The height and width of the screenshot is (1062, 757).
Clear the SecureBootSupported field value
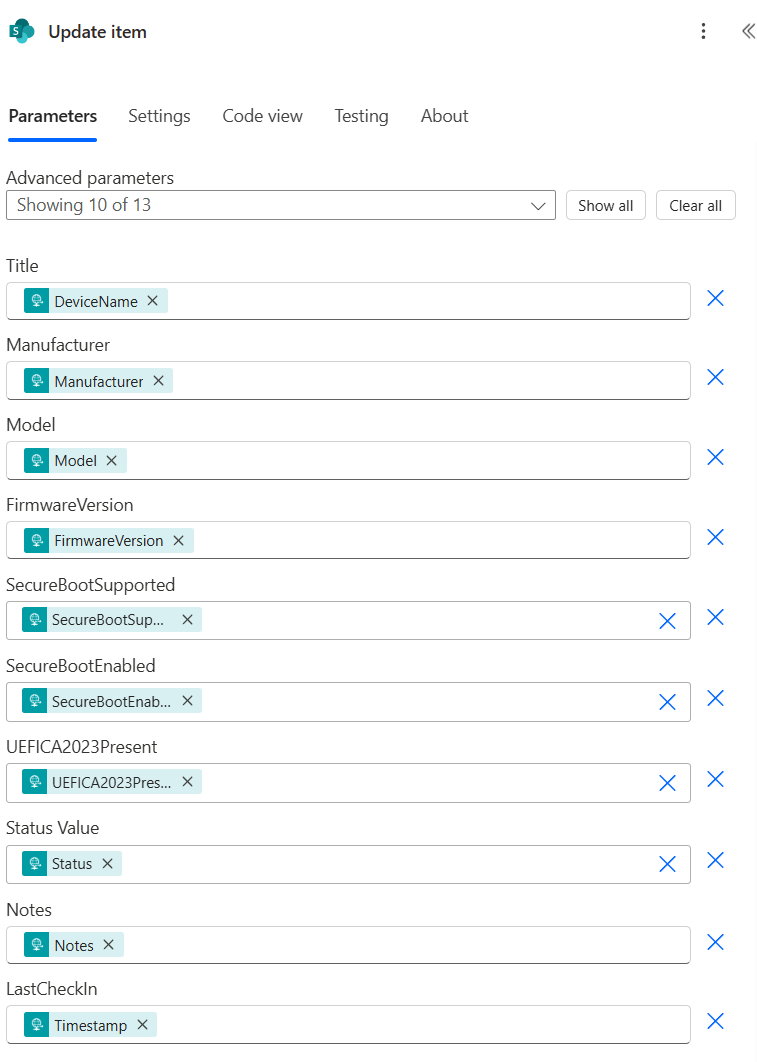(x=667, y=621)
